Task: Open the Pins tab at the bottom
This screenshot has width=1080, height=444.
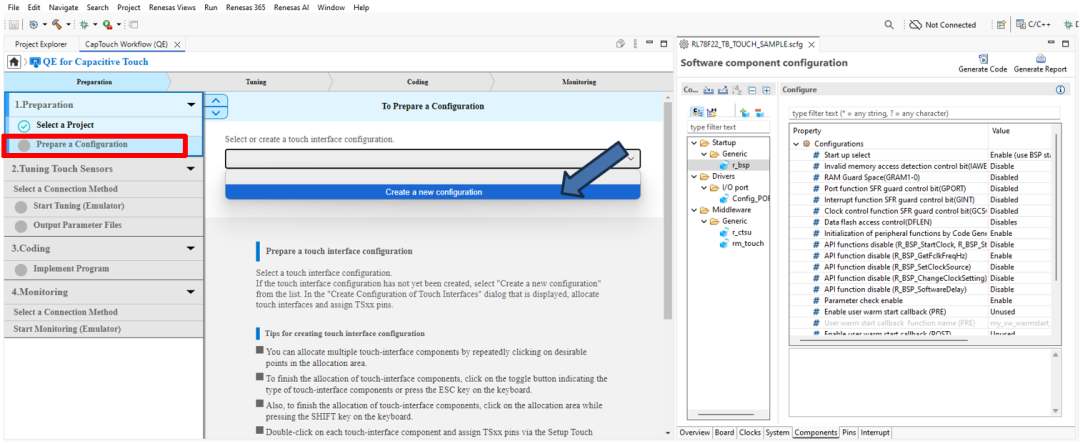Action: click(x=849, y=433)
